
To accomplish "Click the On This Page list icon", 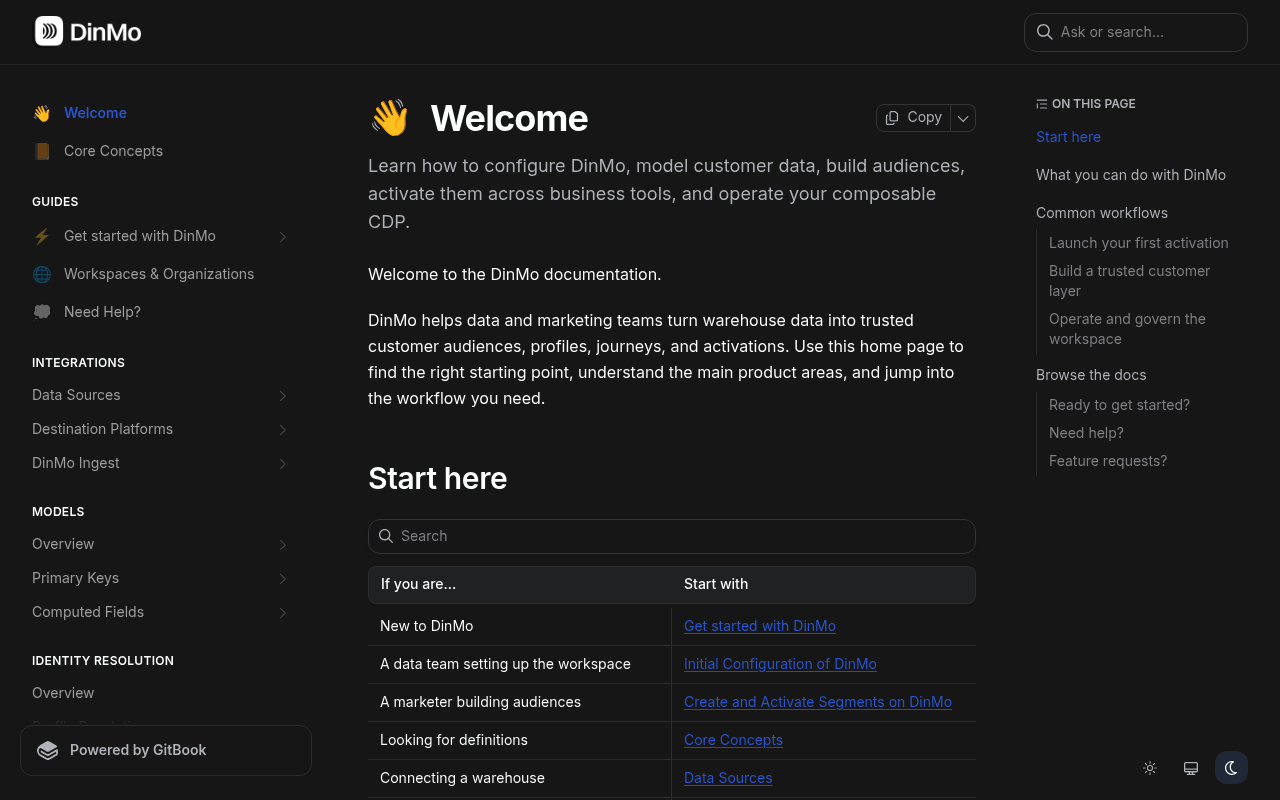I will click(1042, 104).
